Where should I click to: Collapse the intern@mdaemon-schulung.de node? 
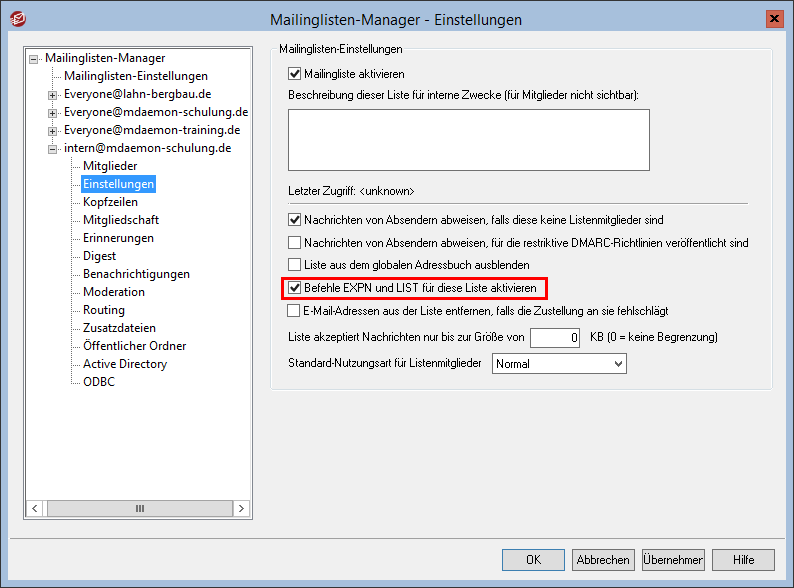click(53, 148)
